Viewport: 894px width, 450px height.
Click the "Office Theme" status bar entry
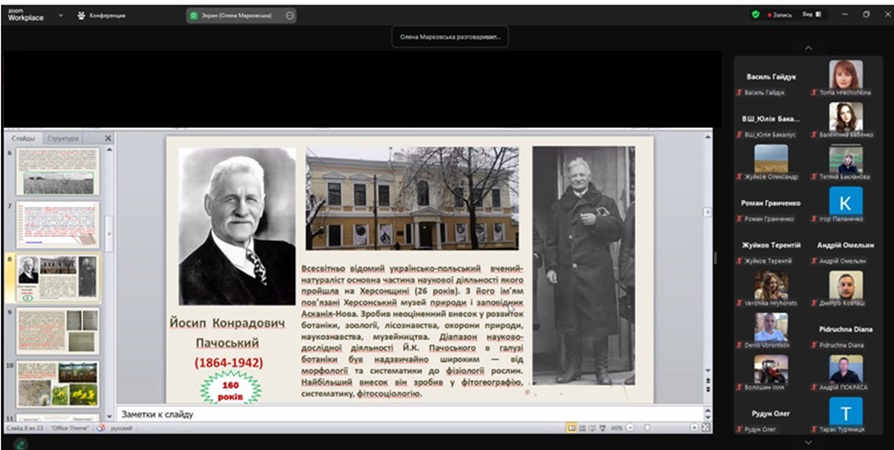[x=70, y=428]
